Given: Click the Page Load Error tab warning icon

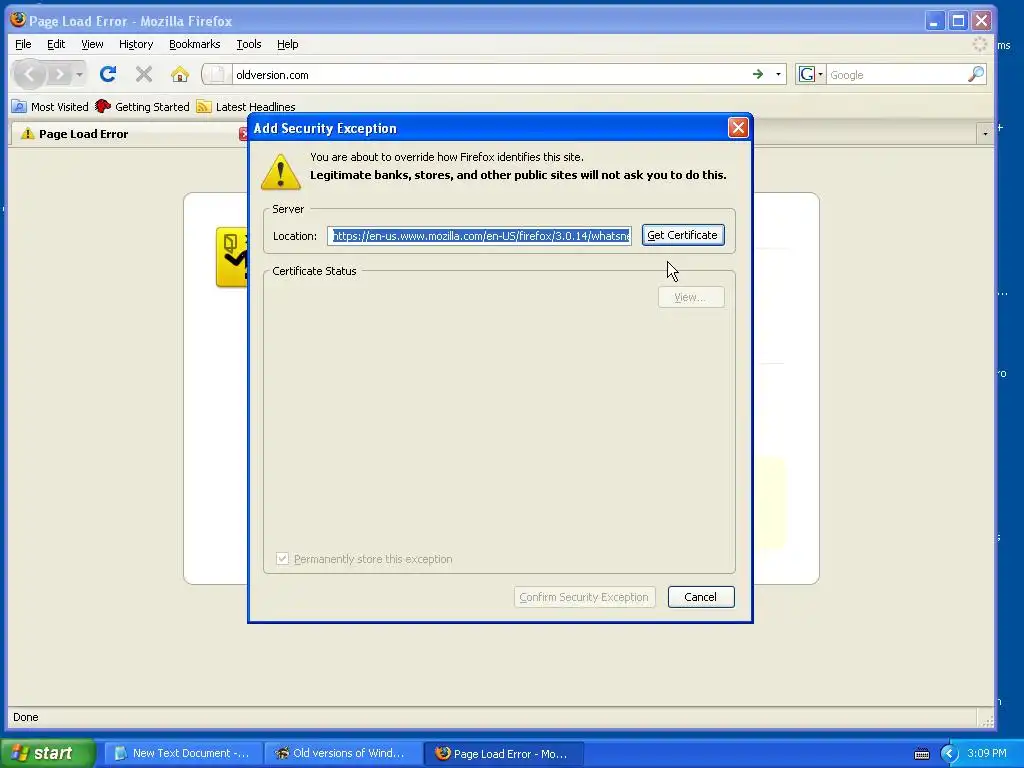Looking at the screenshot, I should pyautogui.click(x=27, y=134).
